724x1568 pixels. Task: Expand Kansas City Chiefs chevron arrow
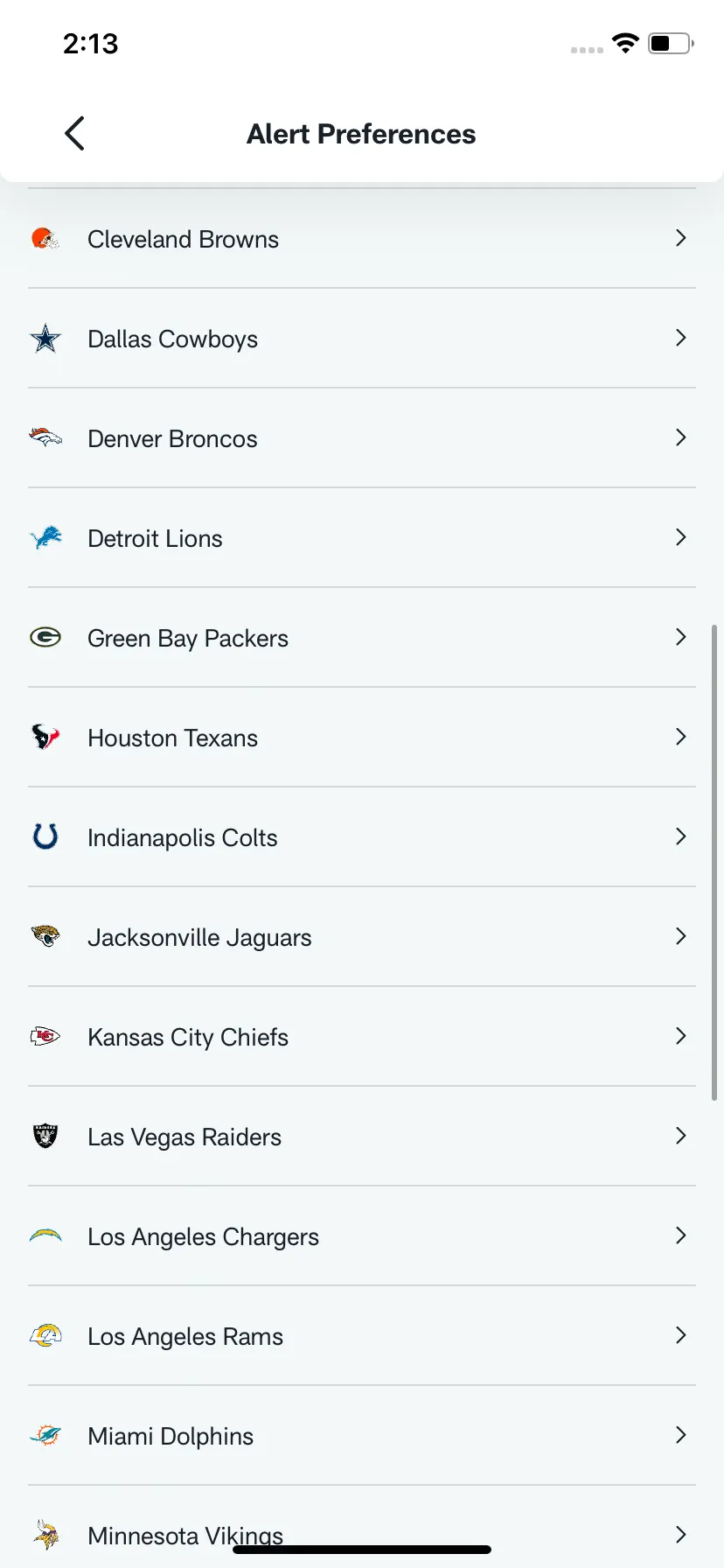[x=681, y=1036]
